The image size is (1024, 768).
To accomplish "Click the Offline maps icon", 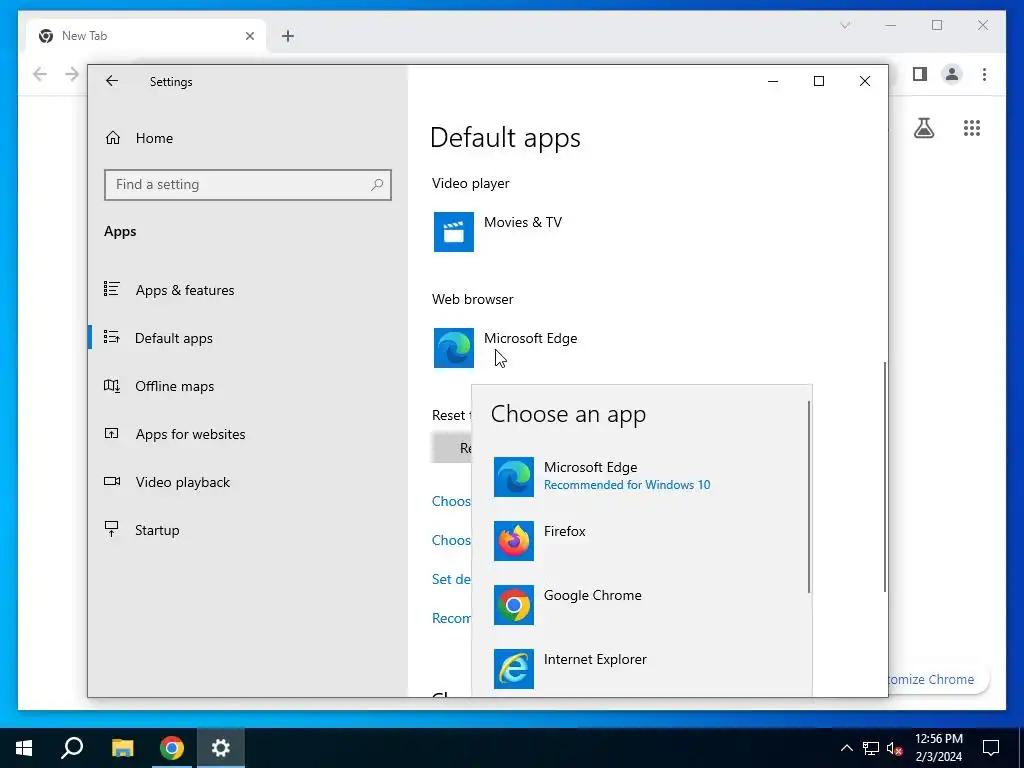I will coord(112,385).
